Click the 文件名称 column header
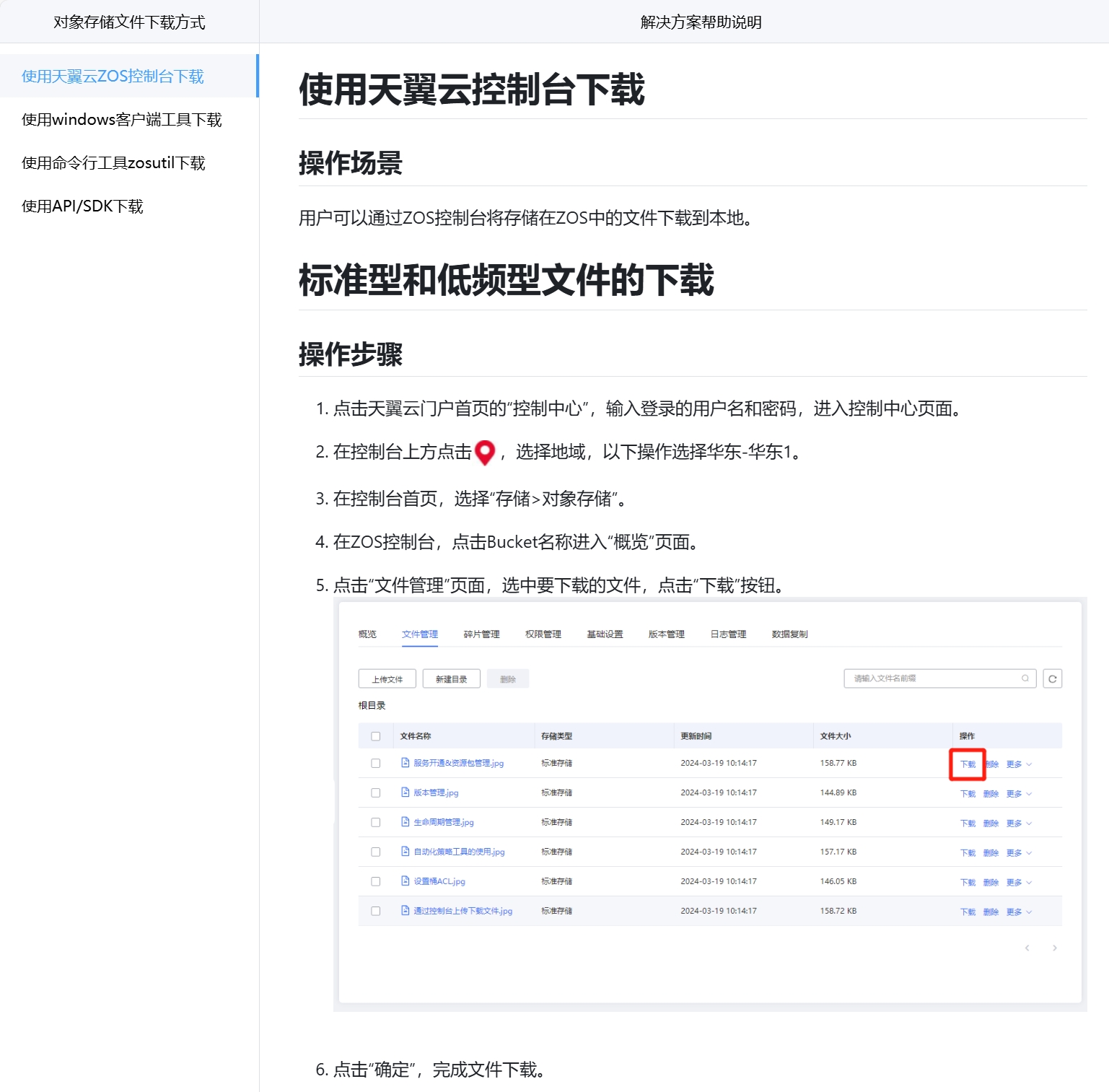The width and height of the screenshot is (1109, 1092). point(416,736)
